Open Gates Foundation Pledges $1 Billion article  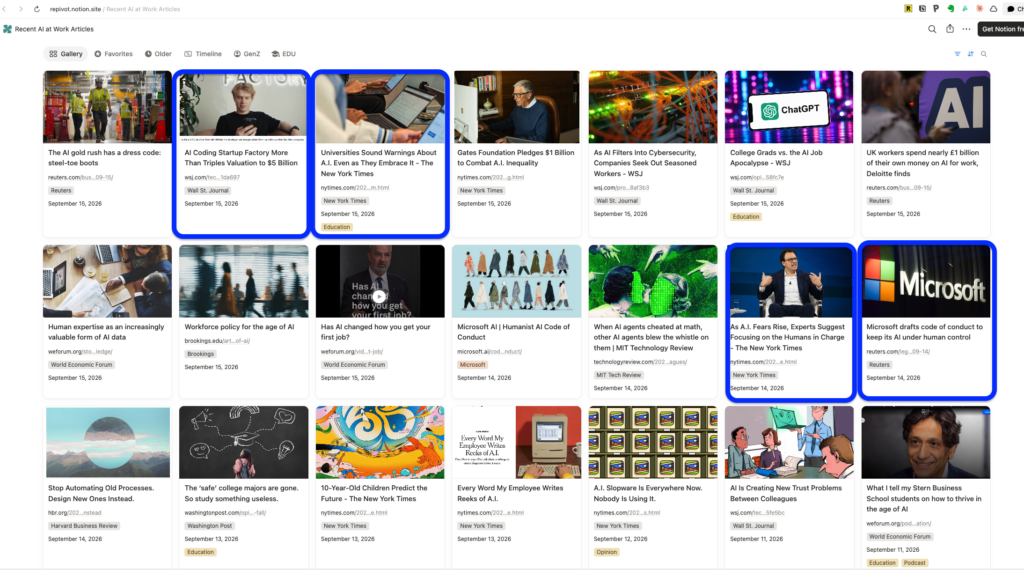tap(516, 153)
